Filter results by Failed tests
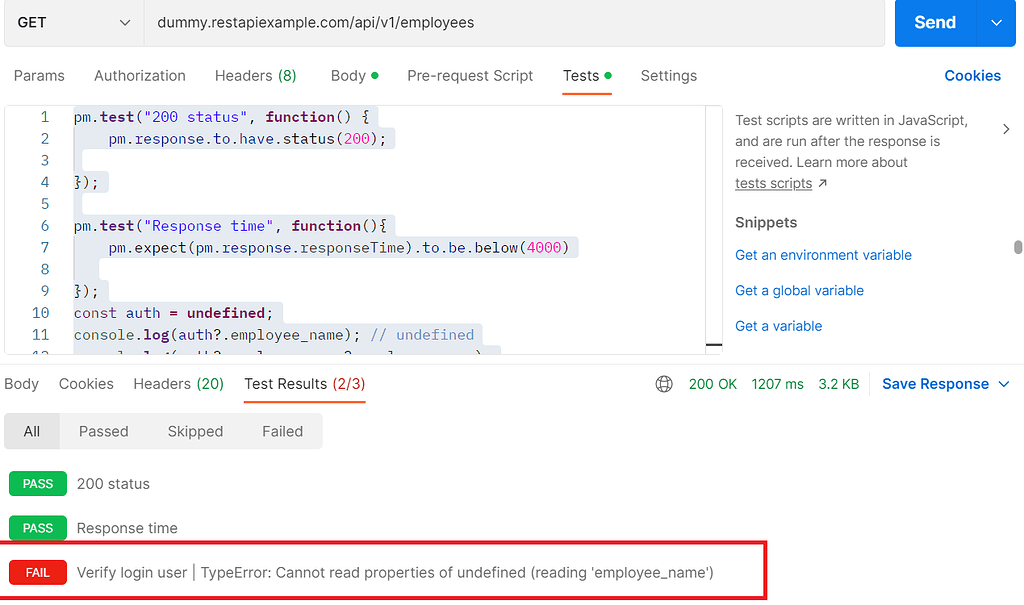1024x605 pixels. [x=282, y=431]
